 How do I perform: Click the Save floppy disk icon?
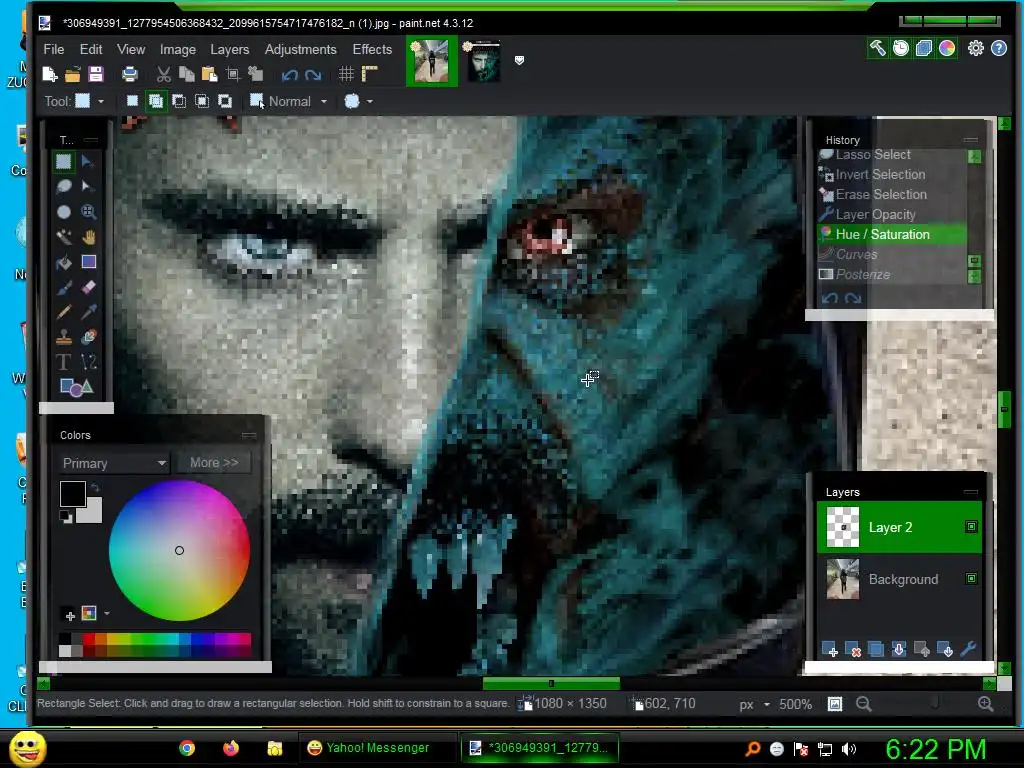click(96, 74)
